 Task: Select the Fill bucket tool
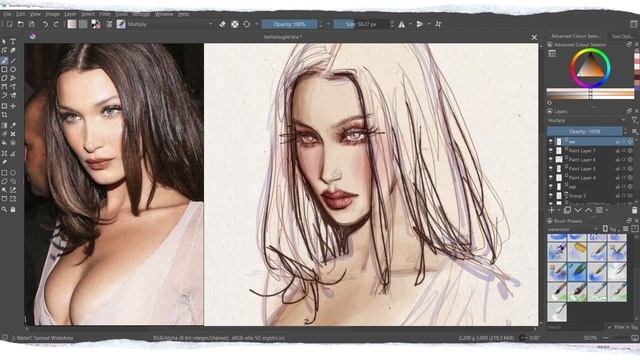(4, 143)
